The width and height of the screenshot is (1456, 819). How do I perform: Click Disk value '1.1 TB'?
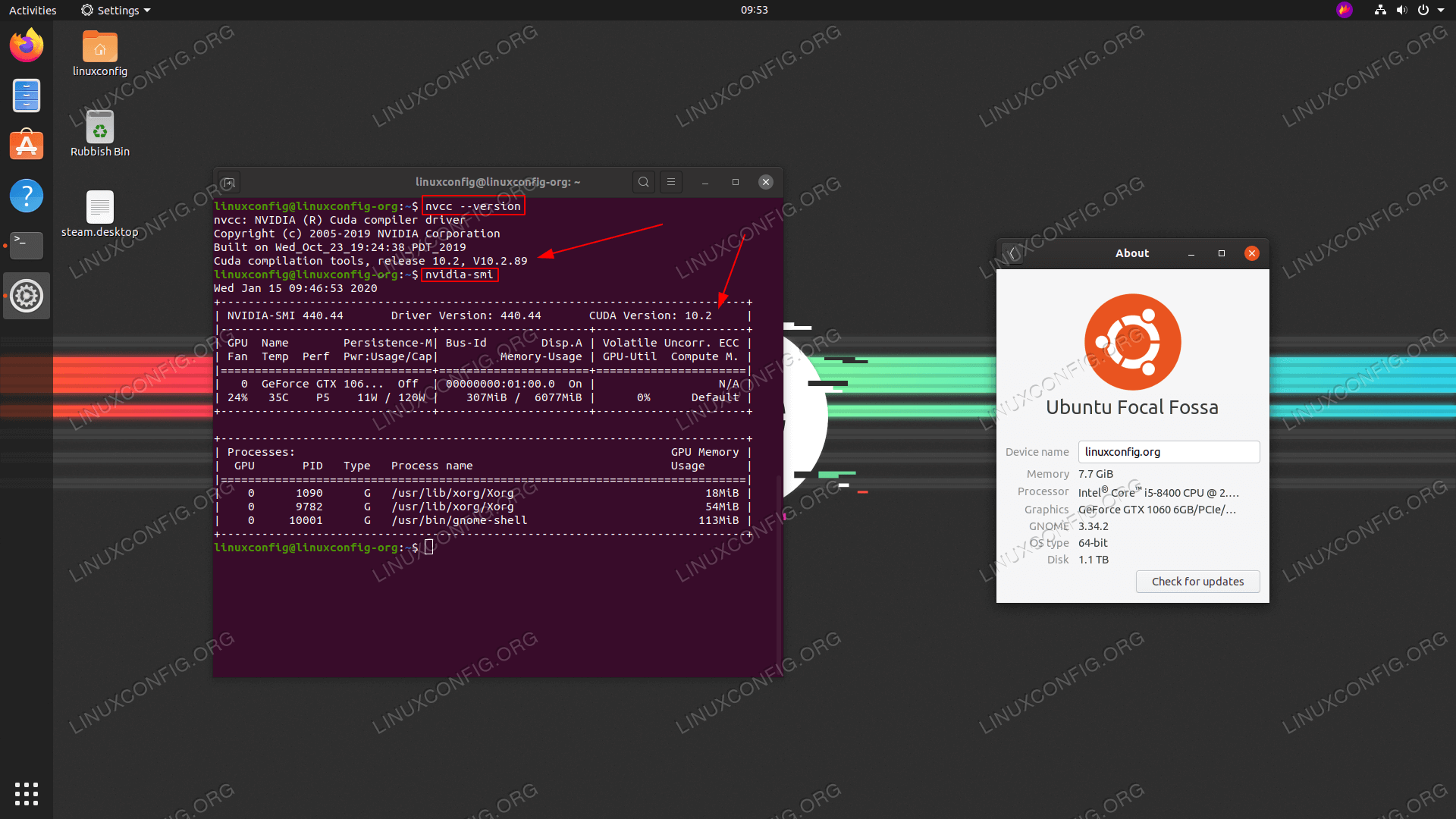pyautogui.click(x=1094, y=560)
